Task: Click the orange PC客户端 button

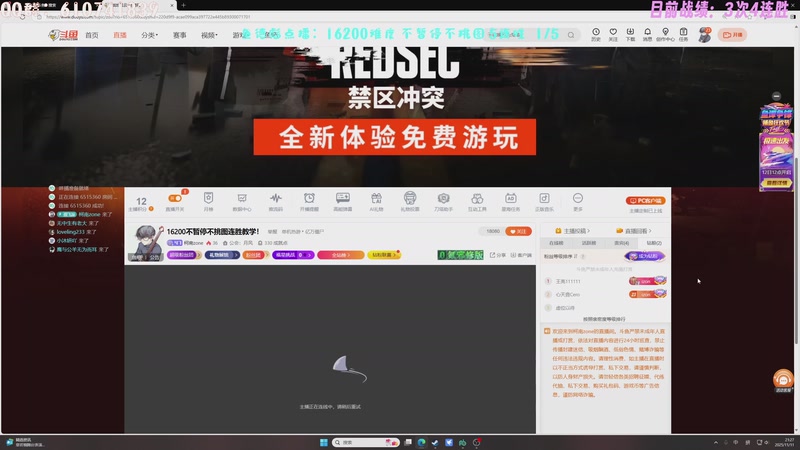Action: pyautogui.click(x=645, y=201)
